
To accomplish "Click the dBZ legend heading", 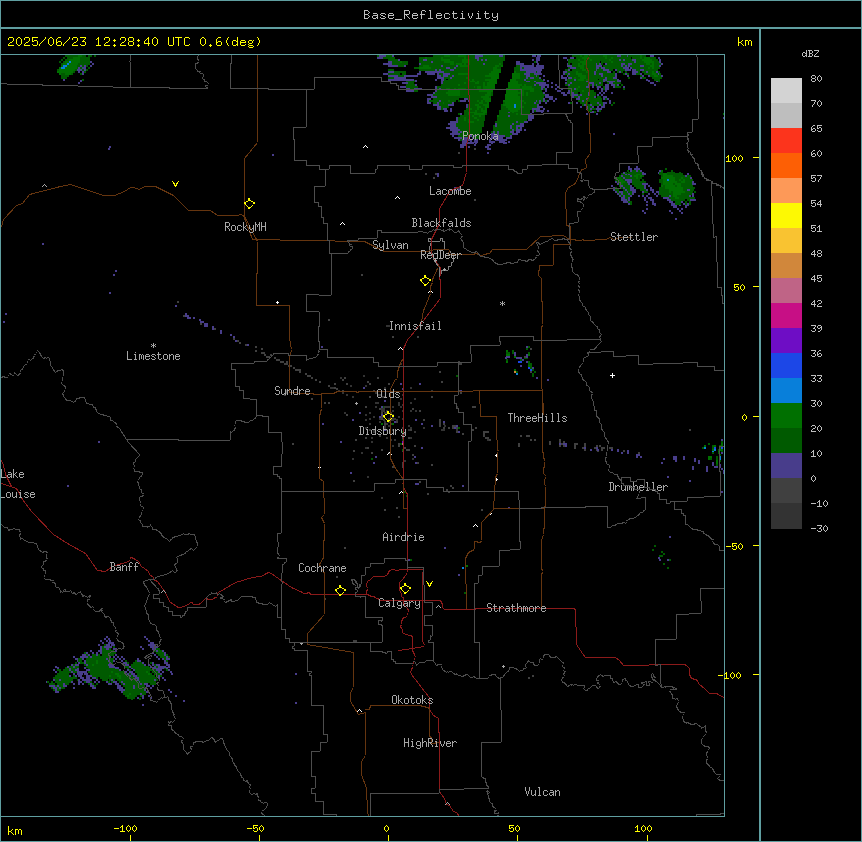I will pos(810,53).
